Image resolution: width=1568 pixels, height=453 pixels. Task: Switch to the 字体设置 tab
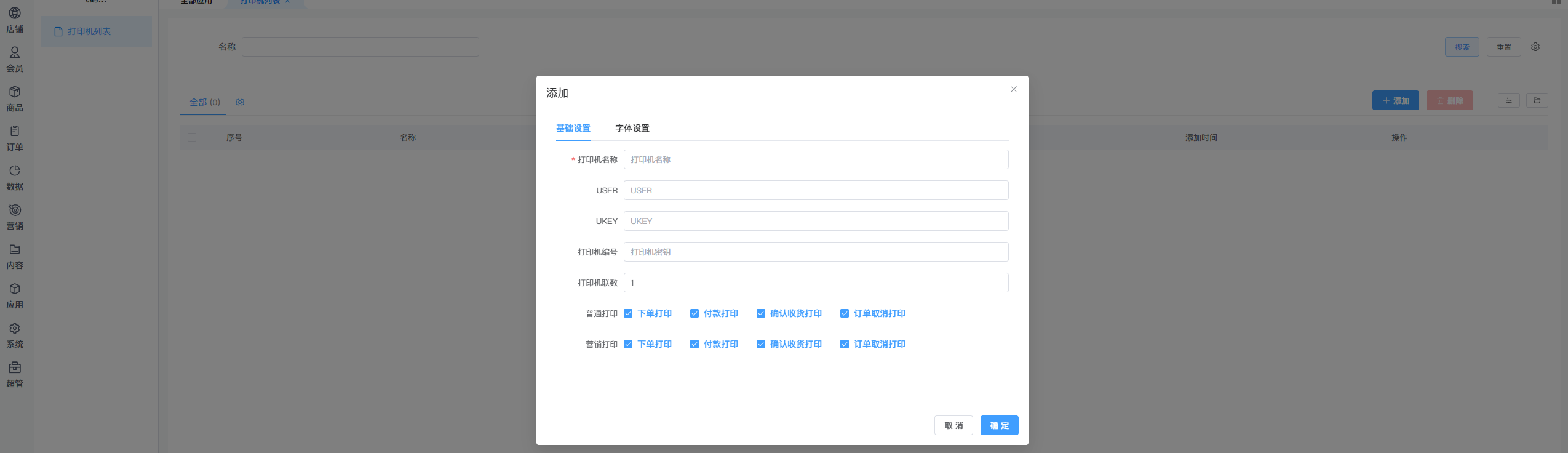[x=632, y=128]
